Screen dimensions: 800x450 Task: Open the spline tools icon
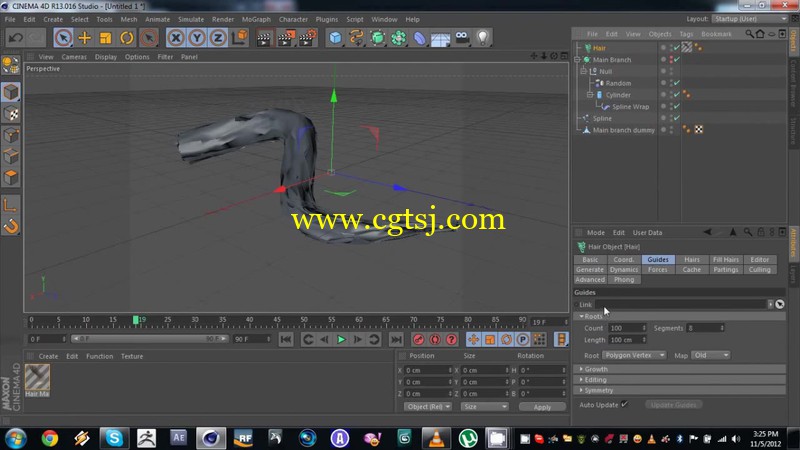(x=356, y=38)
